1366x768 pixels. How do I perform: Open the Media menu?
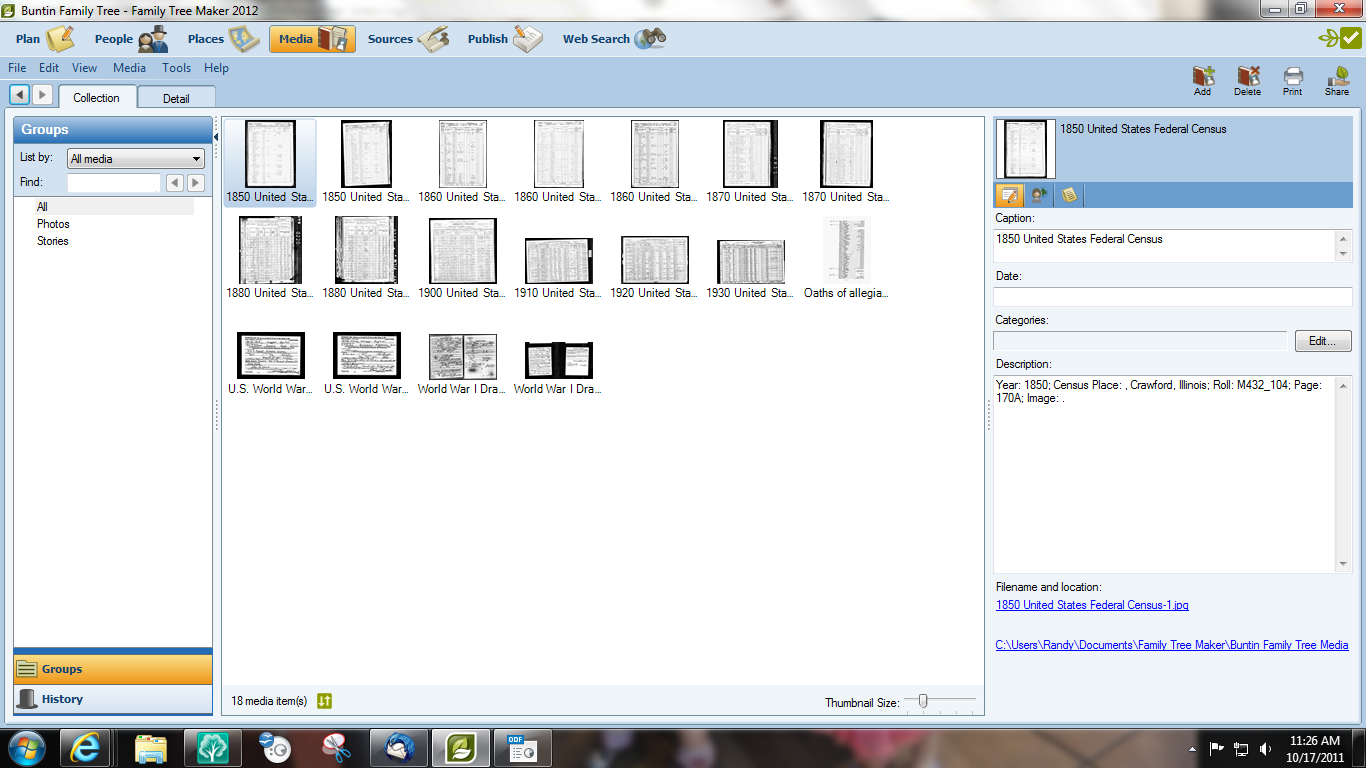click(x=129, y=68)
